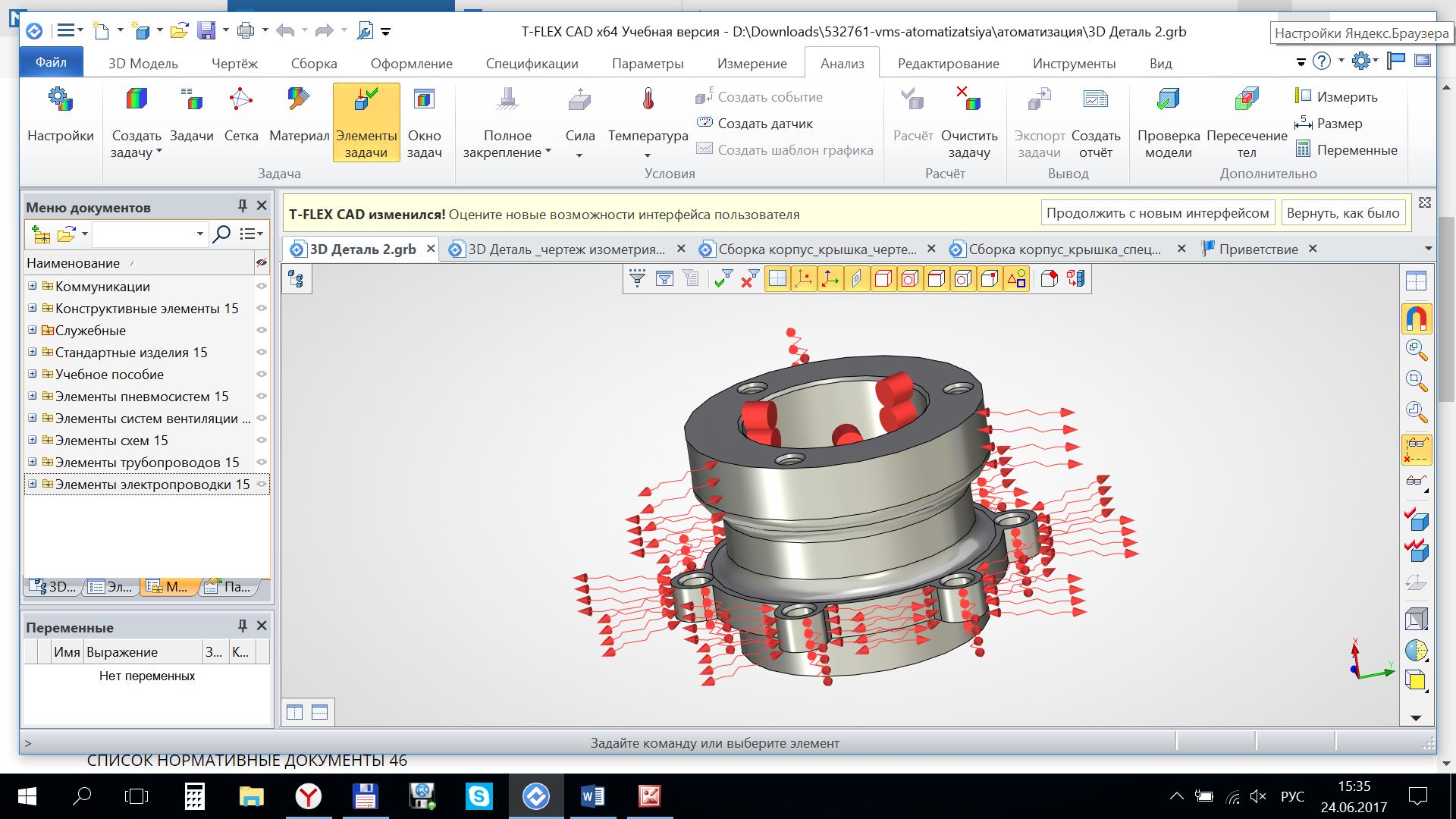This screenshot has width=1456, height=819.
Task: Toggle visibility of Элементы пневмосистем 15
Action: click(262, 396)
